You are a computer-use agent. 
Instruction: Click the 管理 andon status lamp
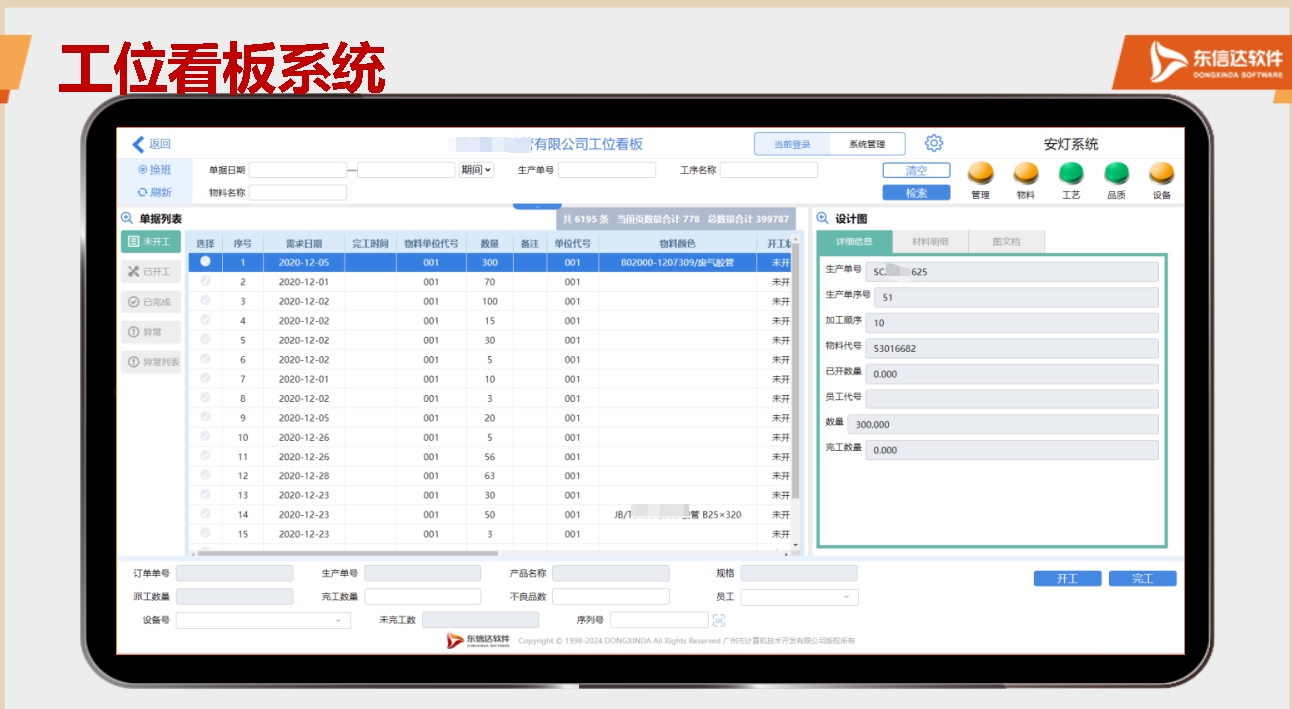tap(981, 172)
